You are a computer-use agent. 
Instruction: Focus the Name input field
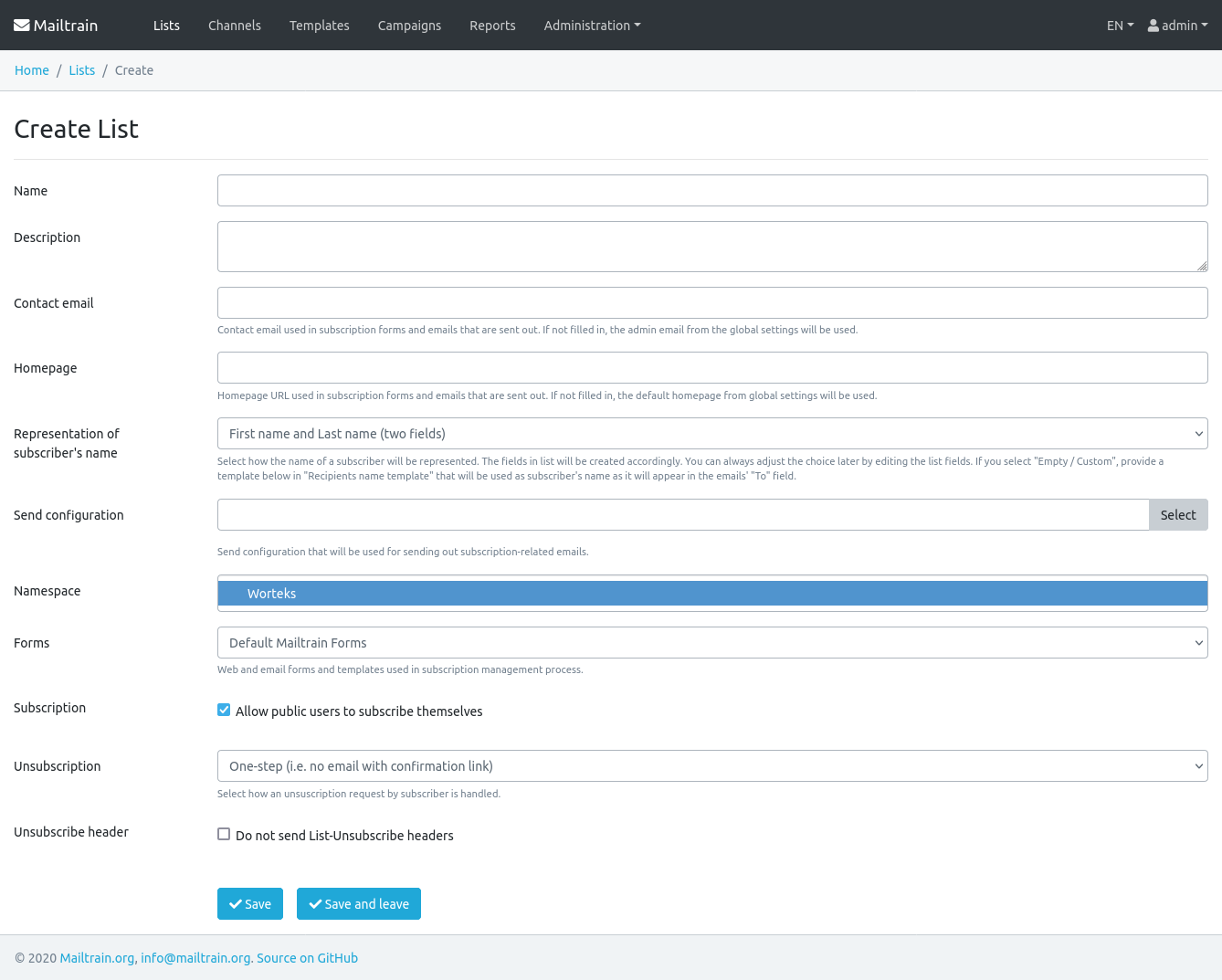click(712, 191)
